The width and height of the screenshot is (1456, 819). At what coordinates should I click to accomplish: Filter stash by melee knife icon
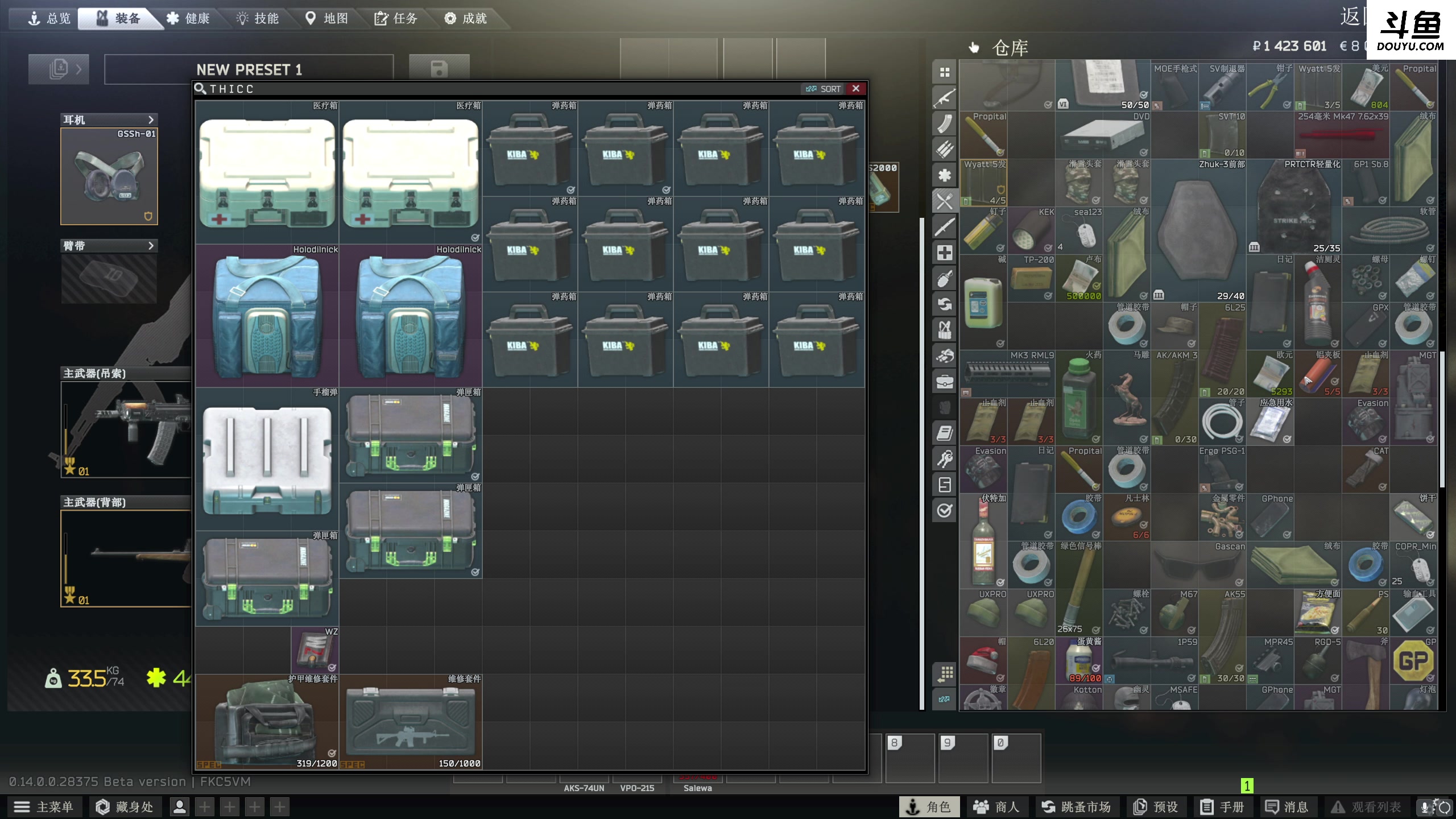pos(945,227)
